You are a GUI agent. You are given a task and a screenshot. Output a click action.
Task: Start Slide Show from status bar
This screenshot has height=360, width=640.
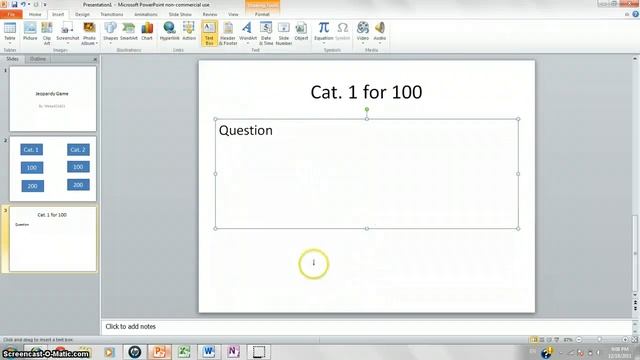pos(556,340)
